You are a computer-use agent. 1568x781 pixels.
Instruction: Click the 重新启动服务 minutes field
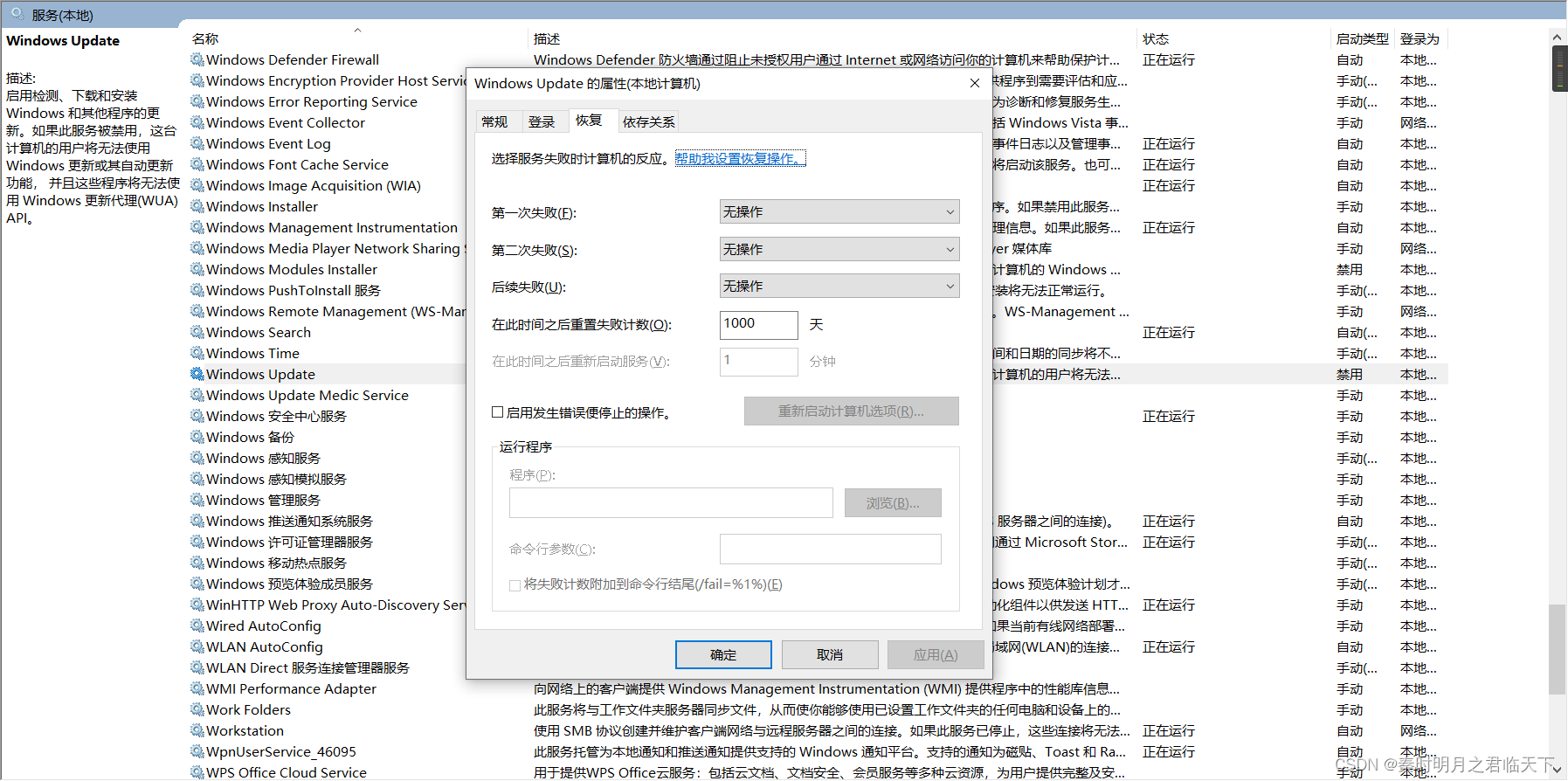tap(759, 361)
